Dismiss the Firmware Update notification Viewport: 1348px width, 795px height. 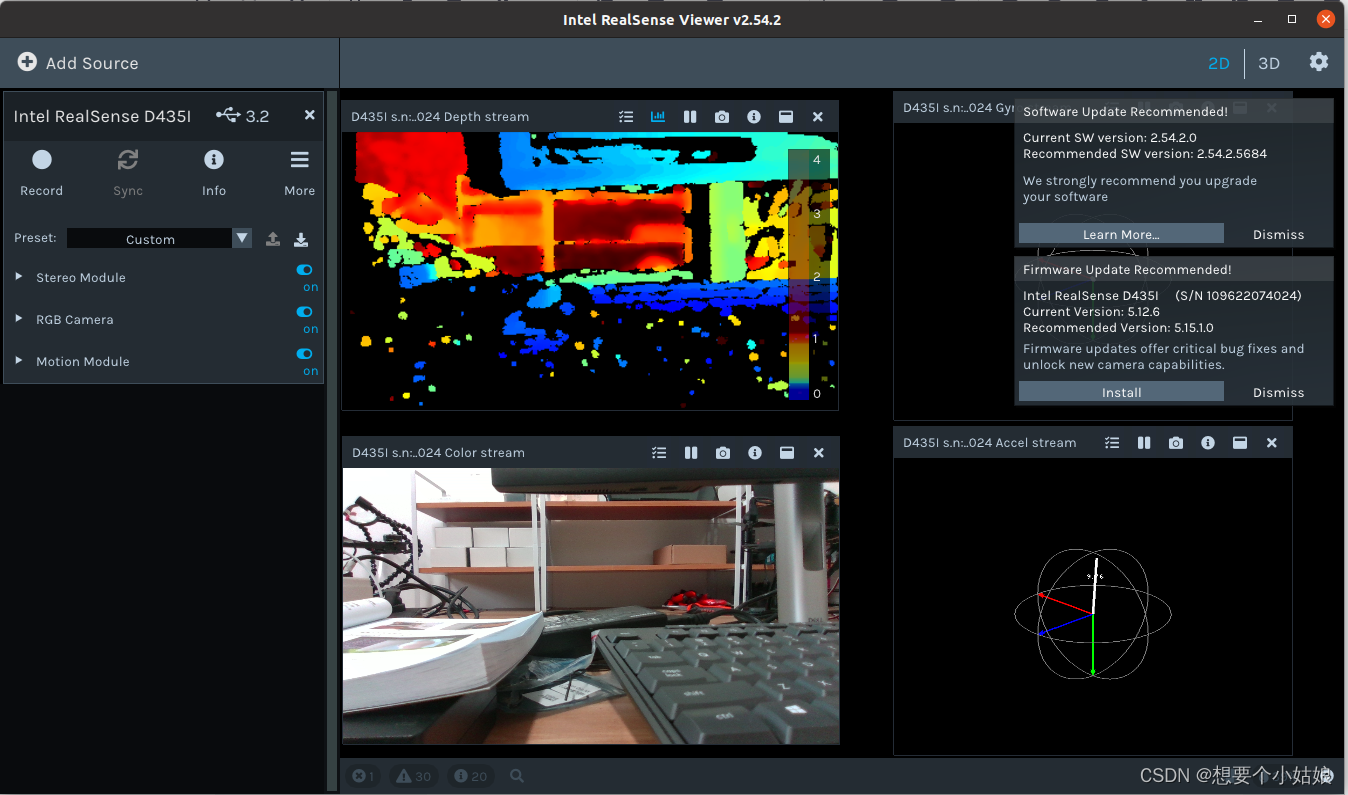click(x=1278, y=392)
